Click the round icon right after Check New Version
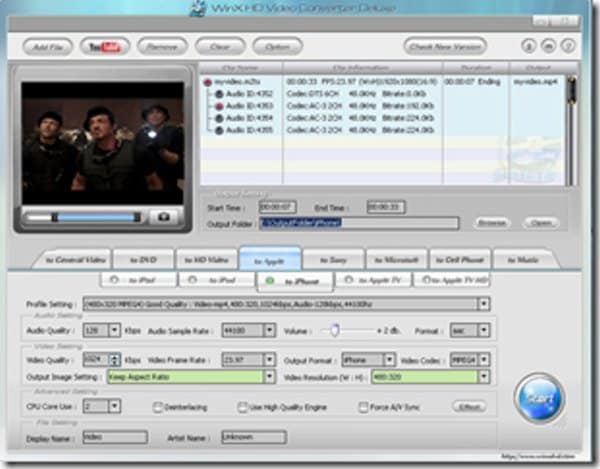Screen dimensions: 600x469 point(529,46)
